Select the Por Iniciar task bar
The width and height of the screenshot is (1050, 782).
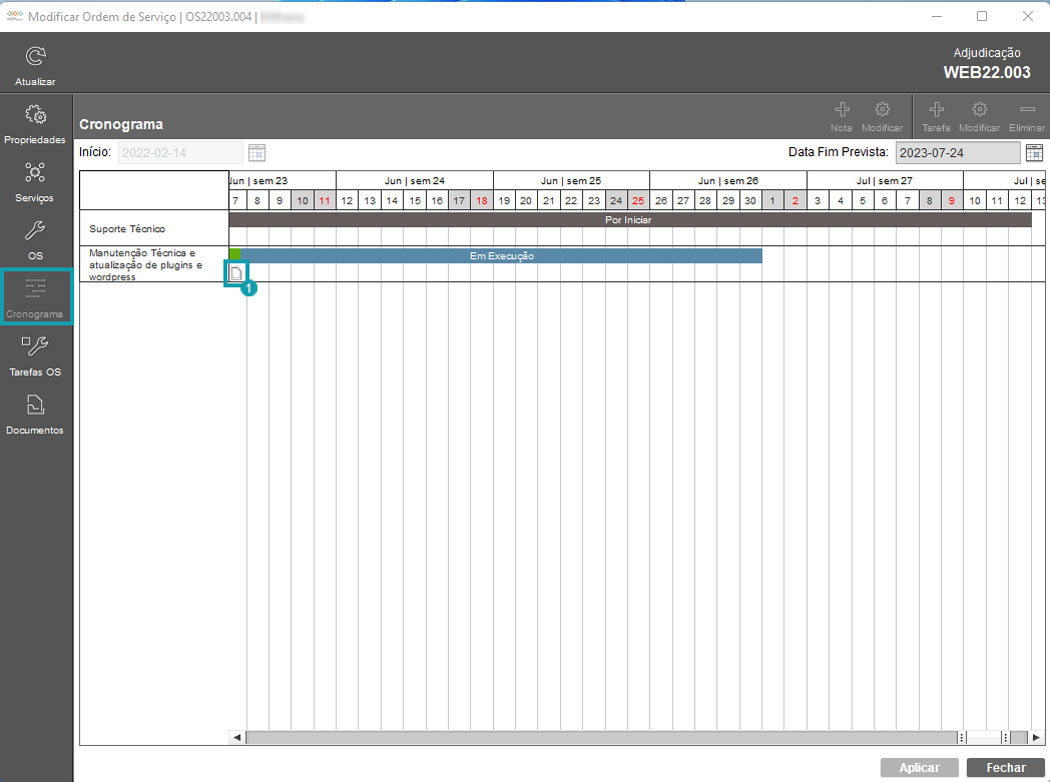pos(629,219)
